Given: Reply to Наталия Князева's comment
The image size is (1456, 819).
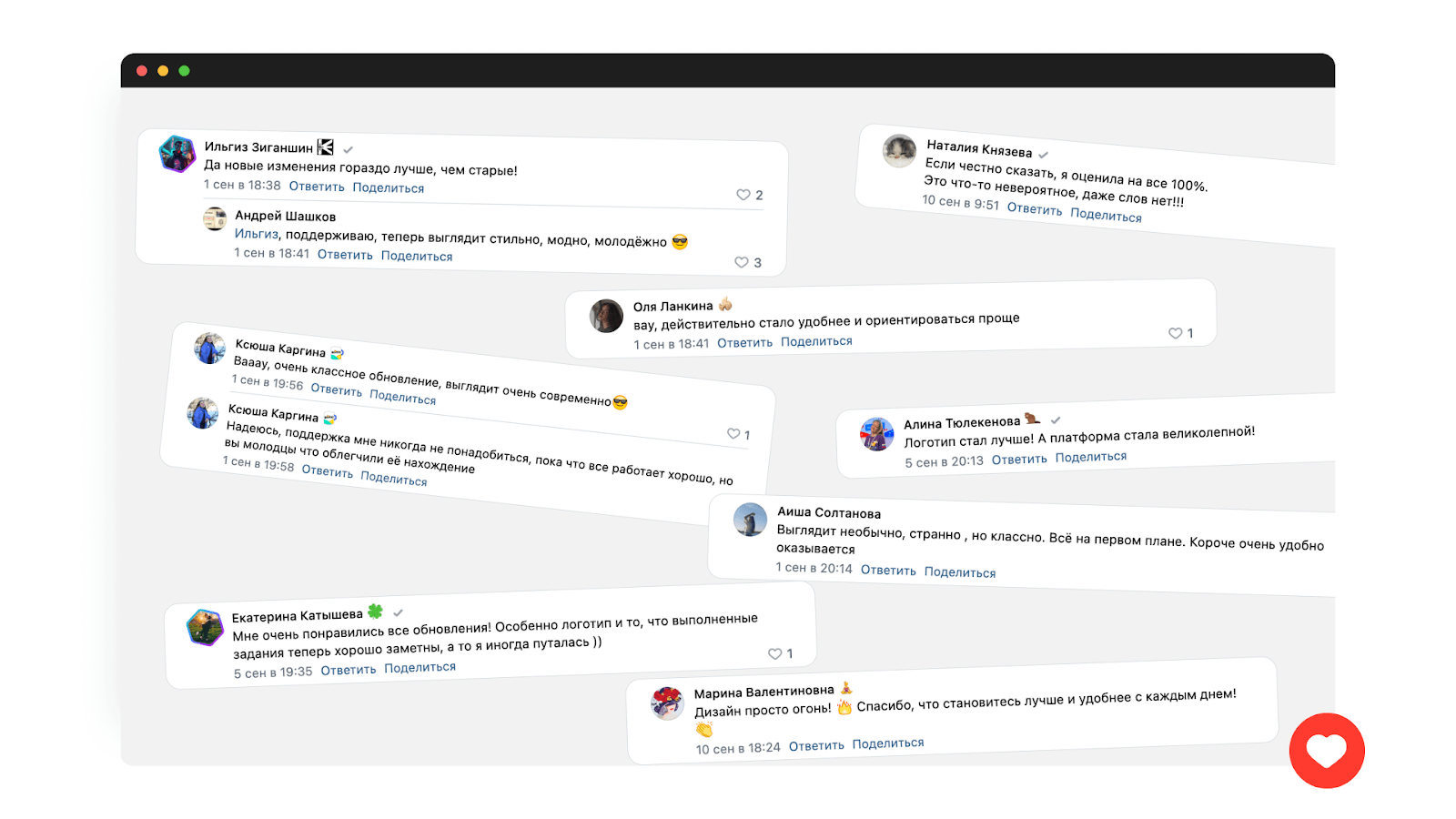Looking at the screenshot, I should pos(1035,209).
